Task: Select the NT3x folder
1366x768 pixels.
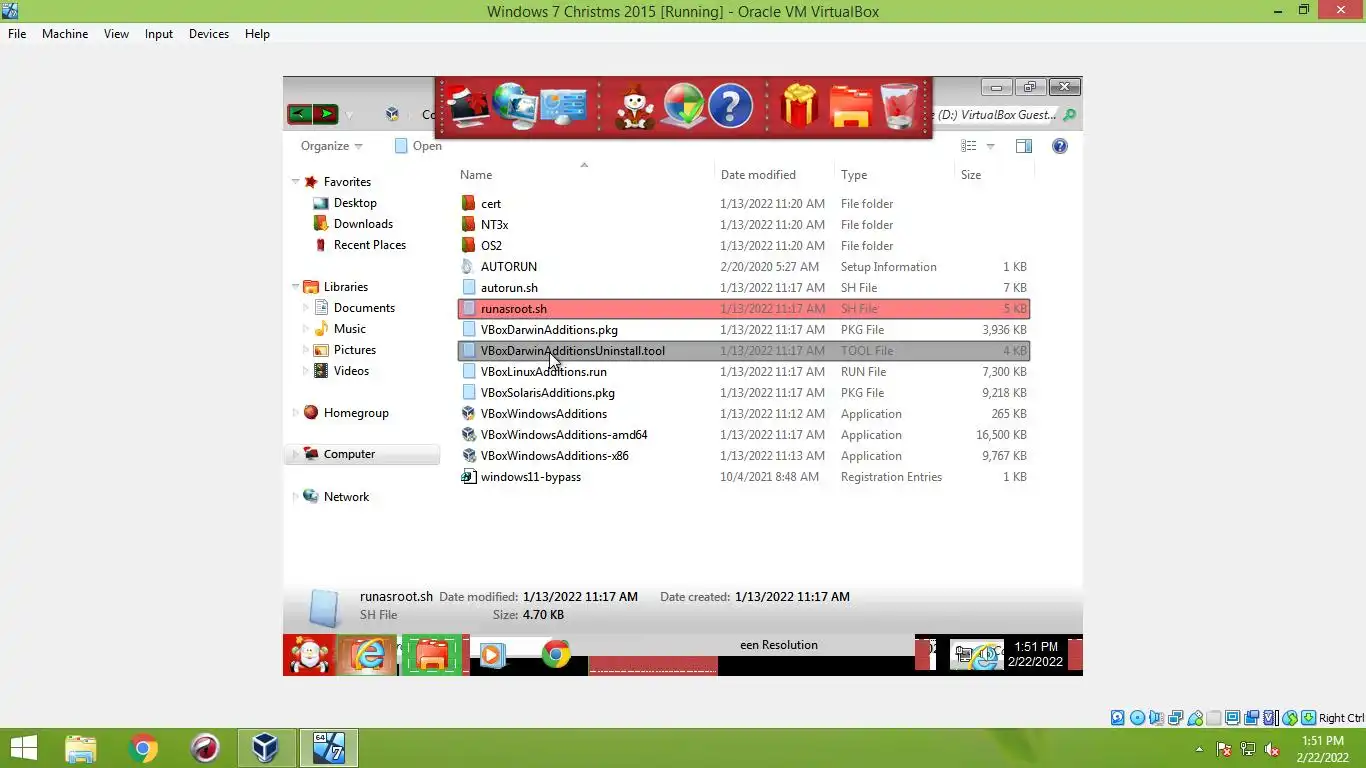Action: coord(744,225)
